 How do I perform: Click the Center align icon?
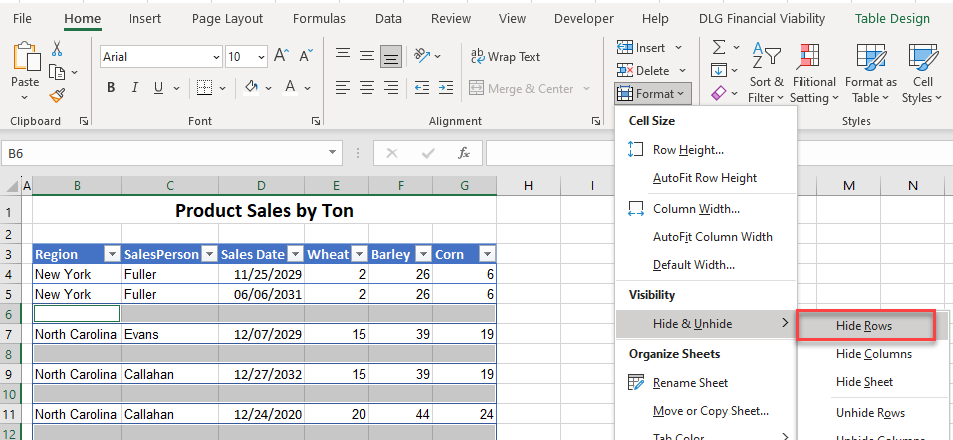(367, 88)
